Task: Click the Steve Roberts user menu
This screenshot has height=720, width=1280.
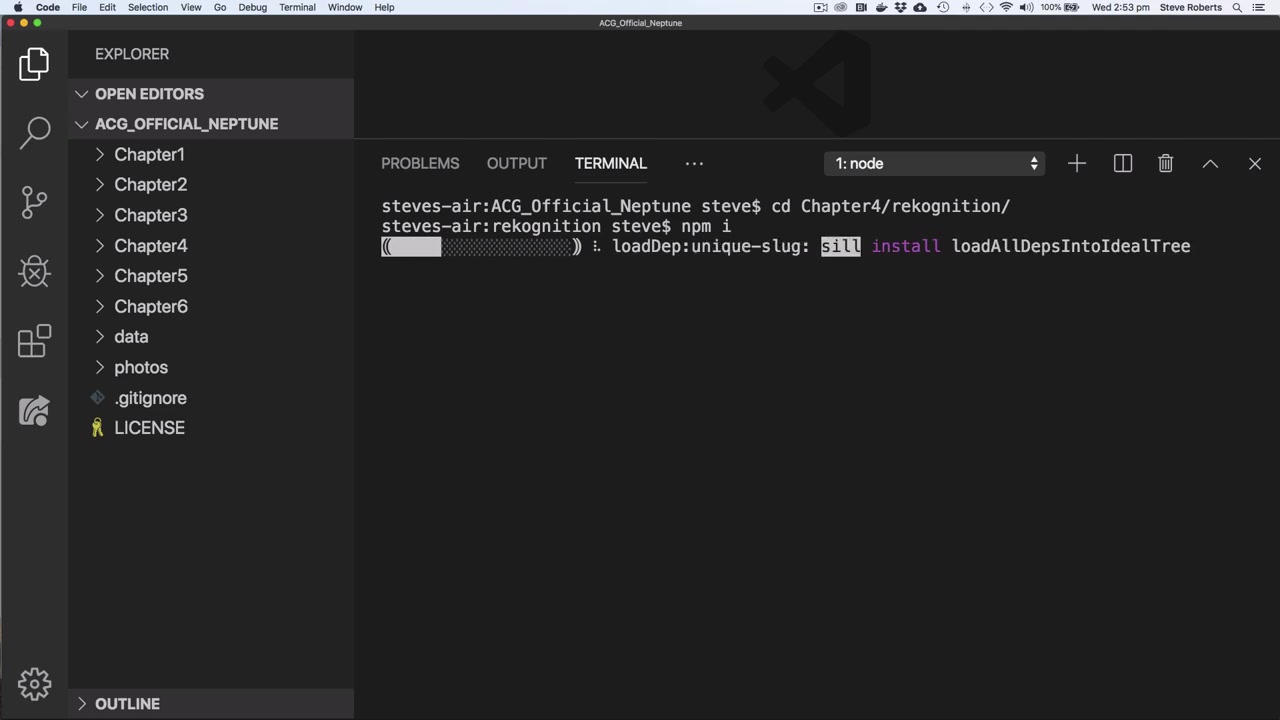Action: (x=1191, y=7)
